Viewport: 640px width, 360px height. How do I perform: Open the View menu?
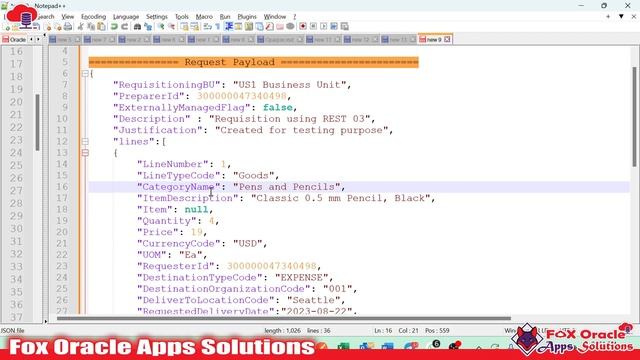[68, 17]
